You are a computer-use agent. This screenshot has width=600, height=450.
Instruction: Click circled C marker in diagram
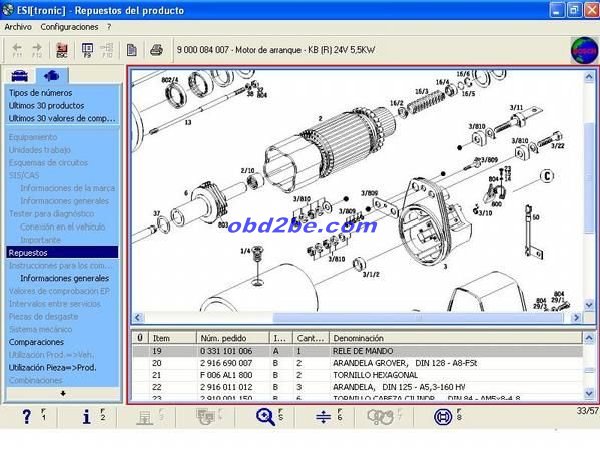pyautogui.click(x=547, y=176)
